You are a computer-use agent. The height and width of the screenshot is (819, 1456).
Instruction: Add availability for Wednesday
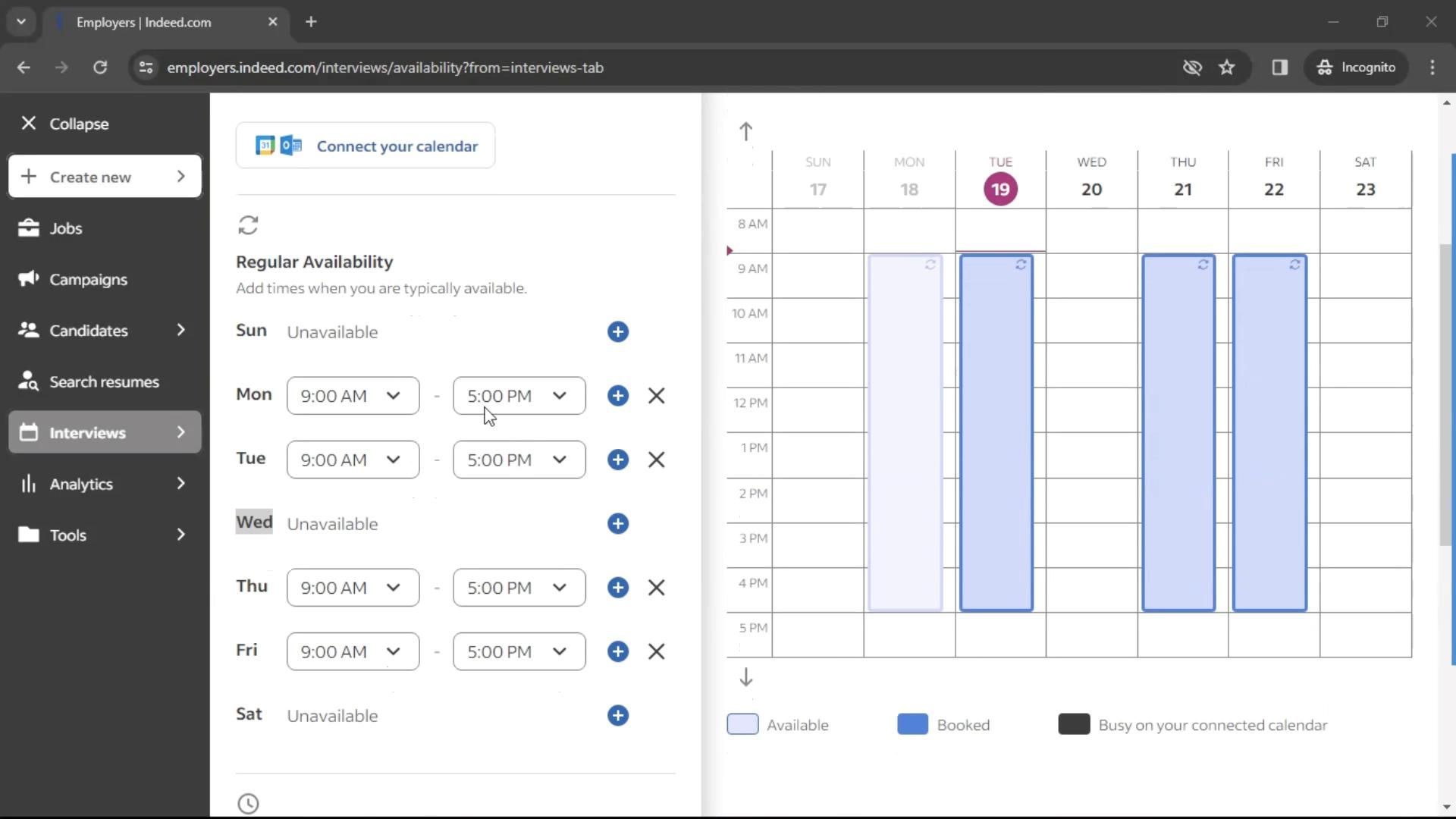coord(617,523)
